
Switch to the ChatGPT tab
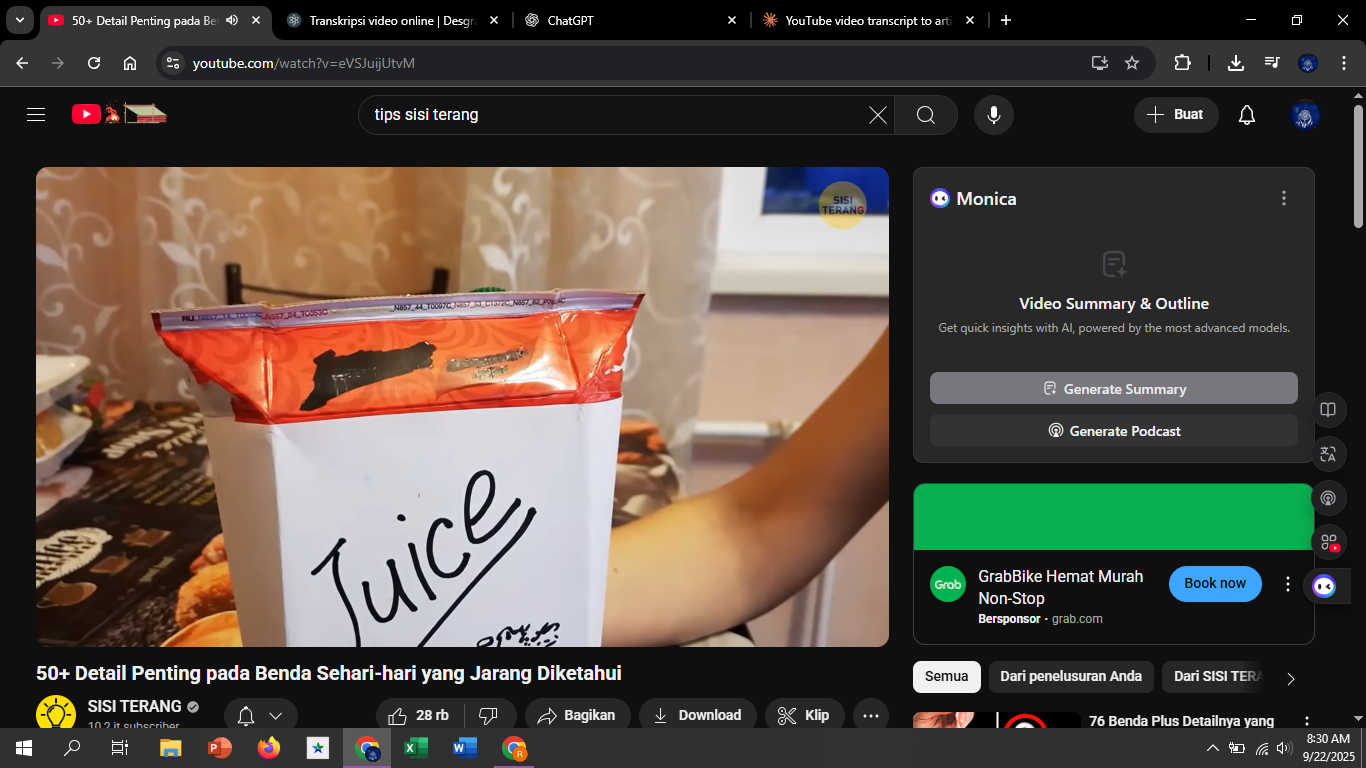point(632,20)
